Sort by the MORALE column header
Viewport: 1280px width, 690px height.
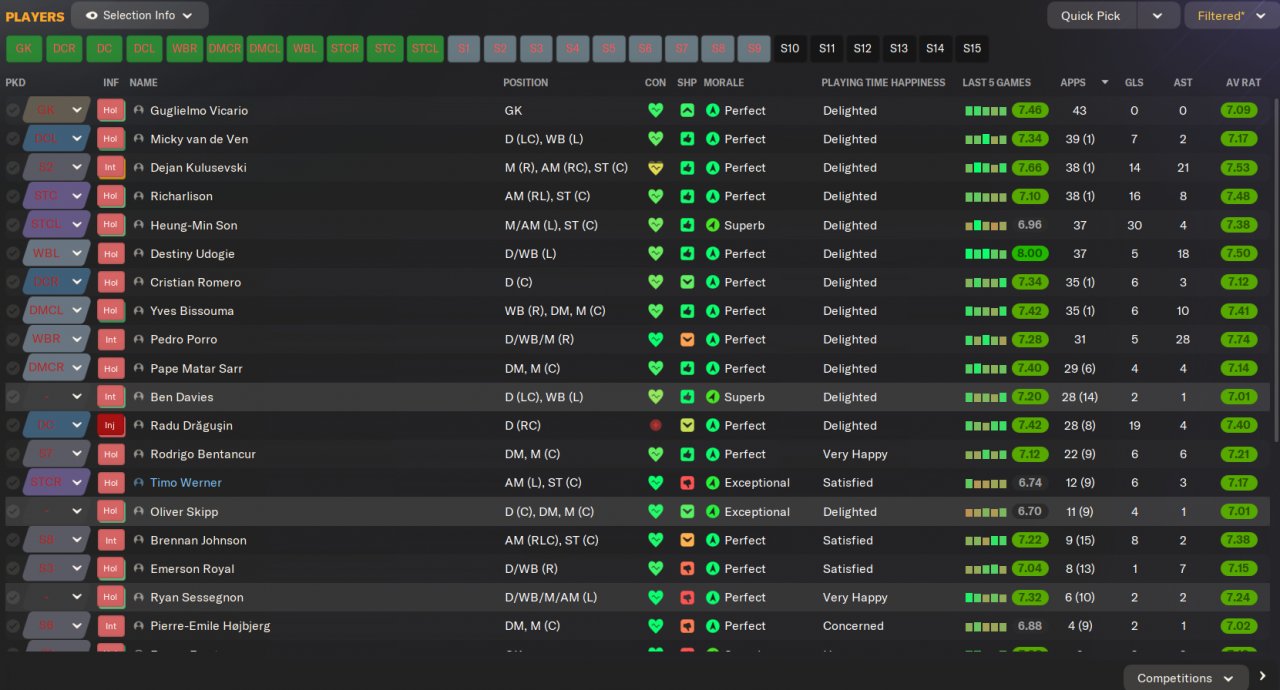point(723,82)
